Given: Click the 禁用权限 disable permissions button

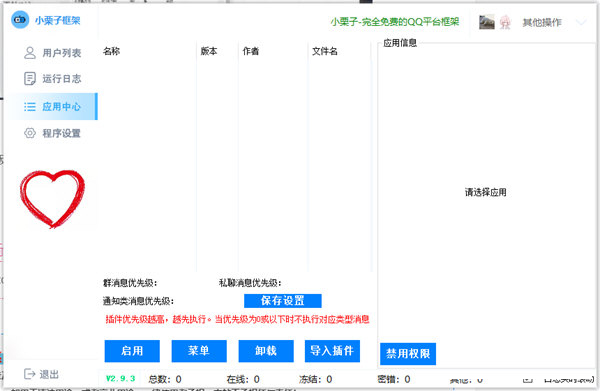Looking at the screenshot, I should click(408, 354).
